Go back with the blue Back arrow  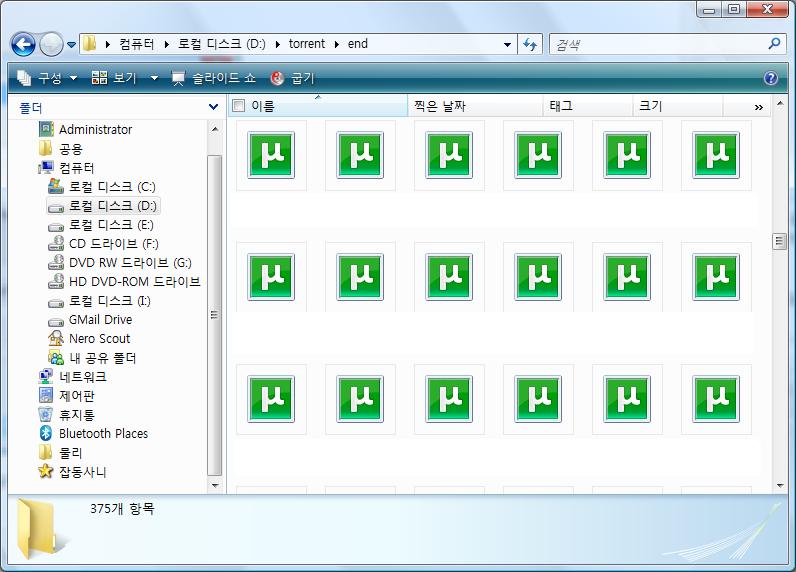tap(23, 45)
